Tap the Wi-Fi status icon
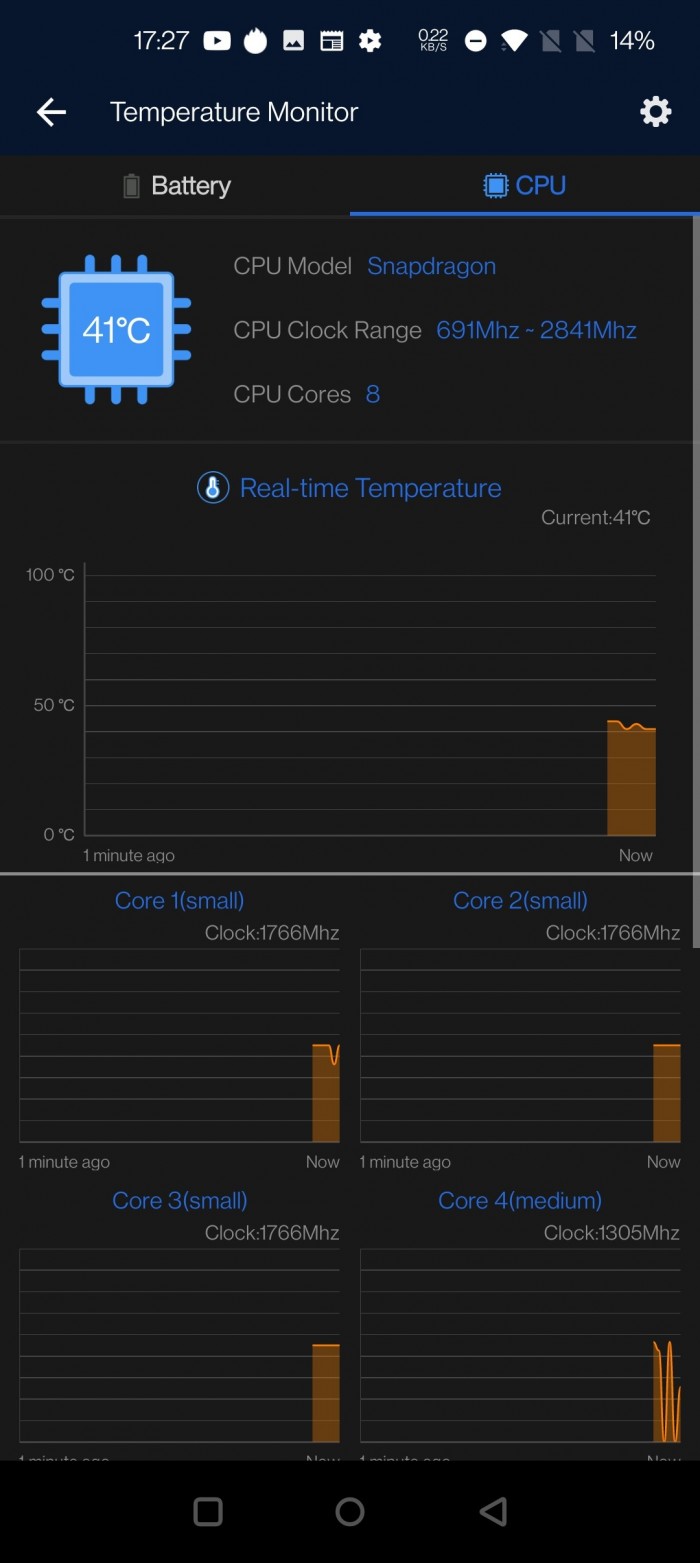 tap(514, 41)
